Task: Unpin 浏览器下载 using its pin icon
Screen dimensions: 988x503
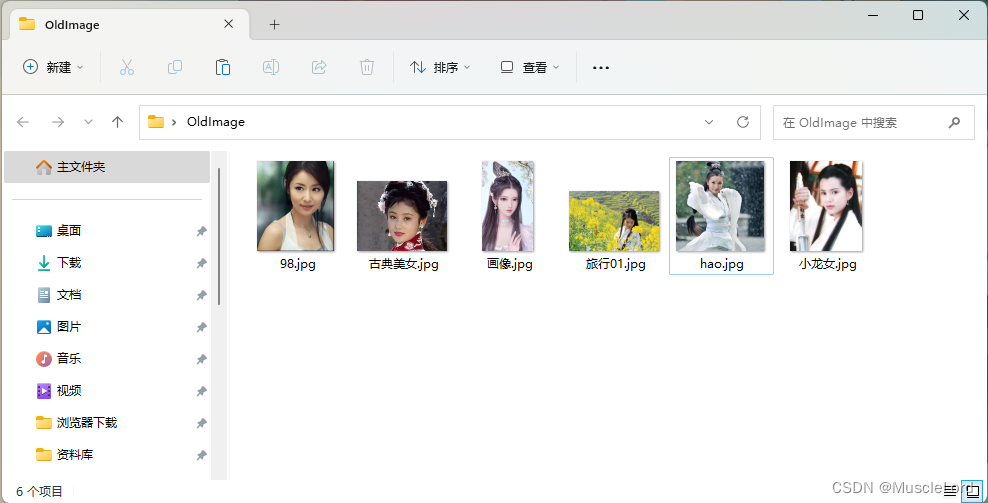Action: coord(201,423)
